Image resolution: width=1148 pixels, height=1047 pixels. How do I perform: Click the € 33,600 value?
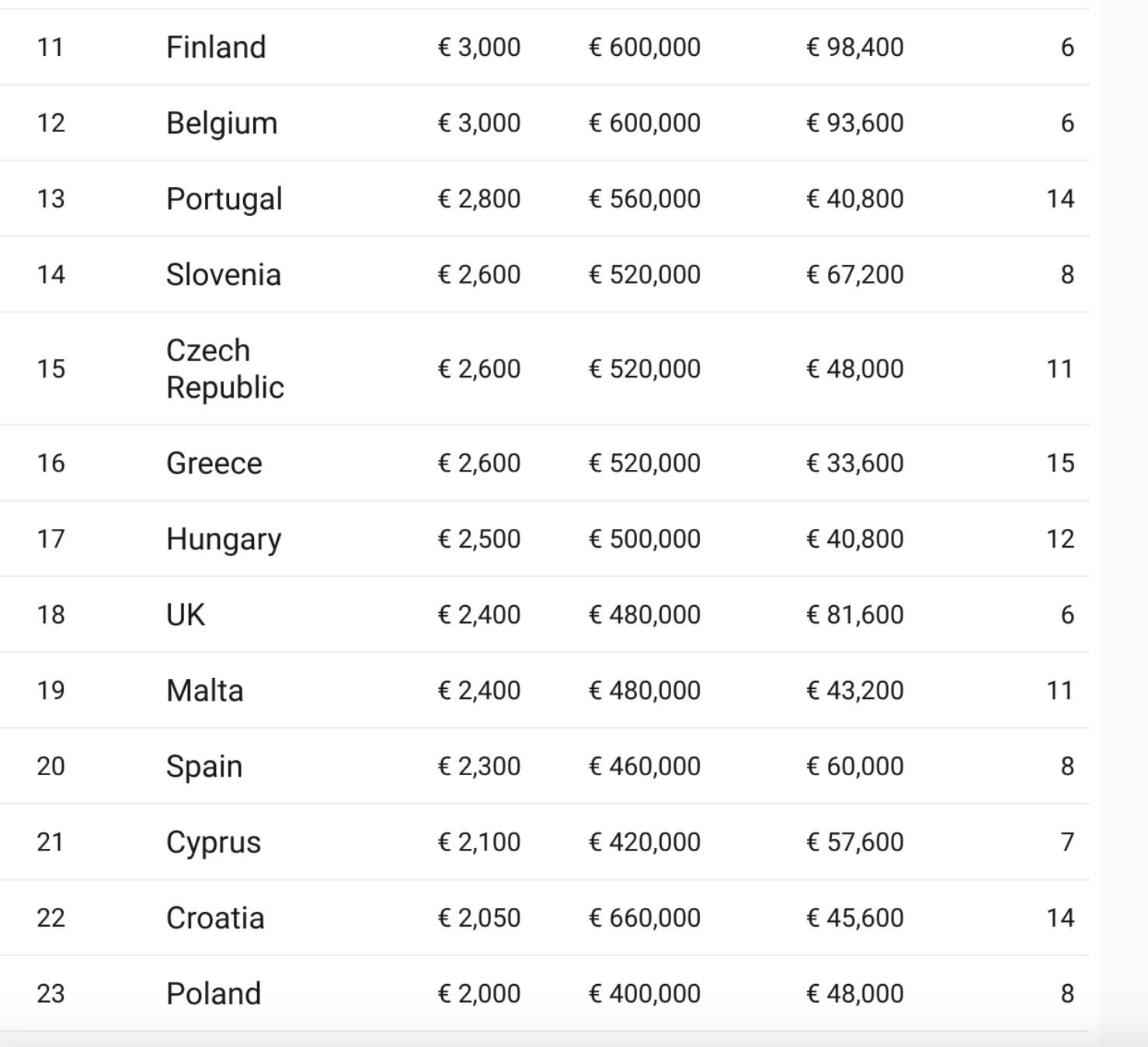[854, 464]
